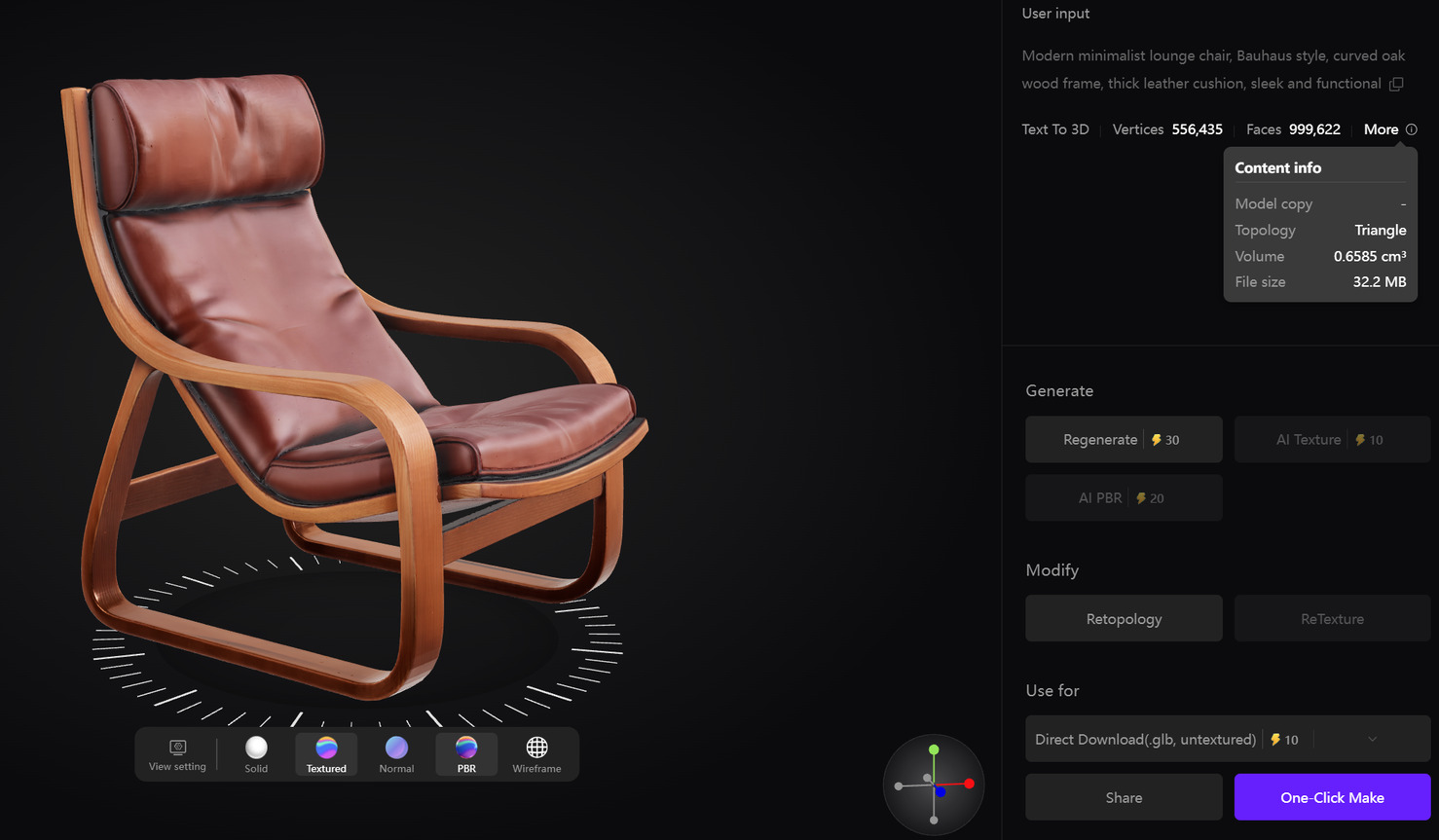Open the More content info popup
The image size is (1439, 840).
pyautogui.click(x=1382, y=128)
